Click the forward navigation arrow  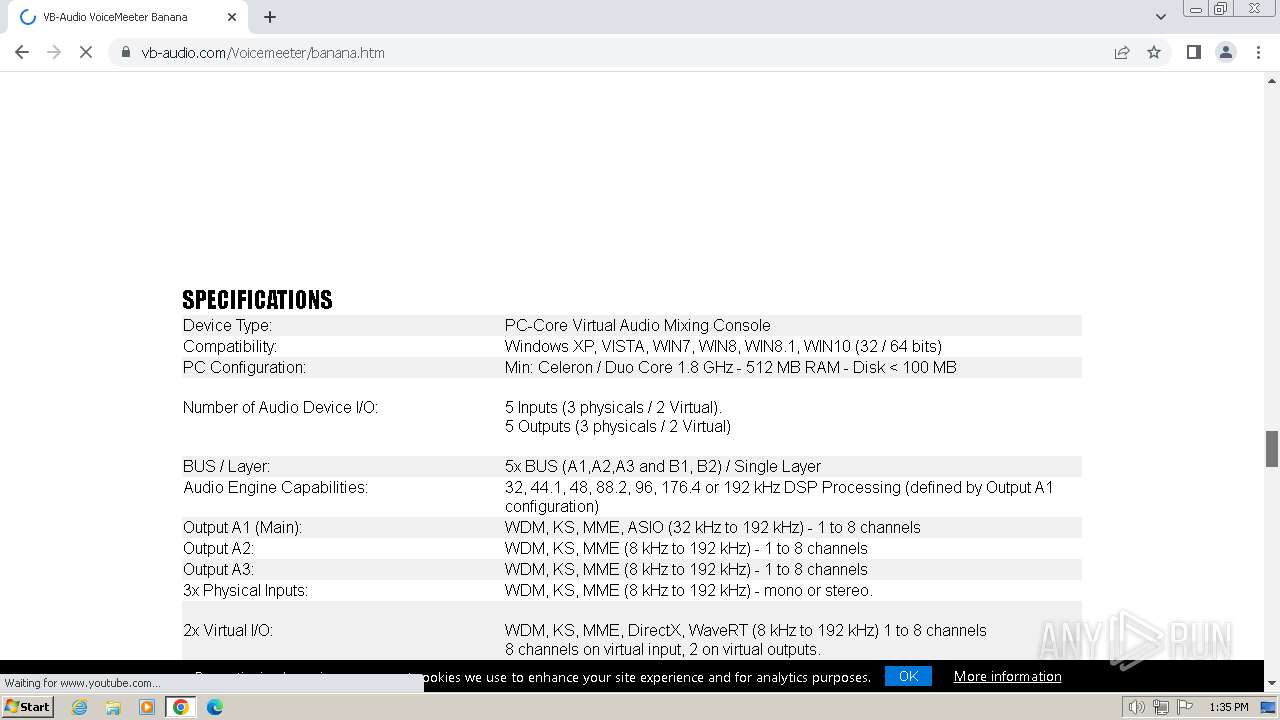54,52
